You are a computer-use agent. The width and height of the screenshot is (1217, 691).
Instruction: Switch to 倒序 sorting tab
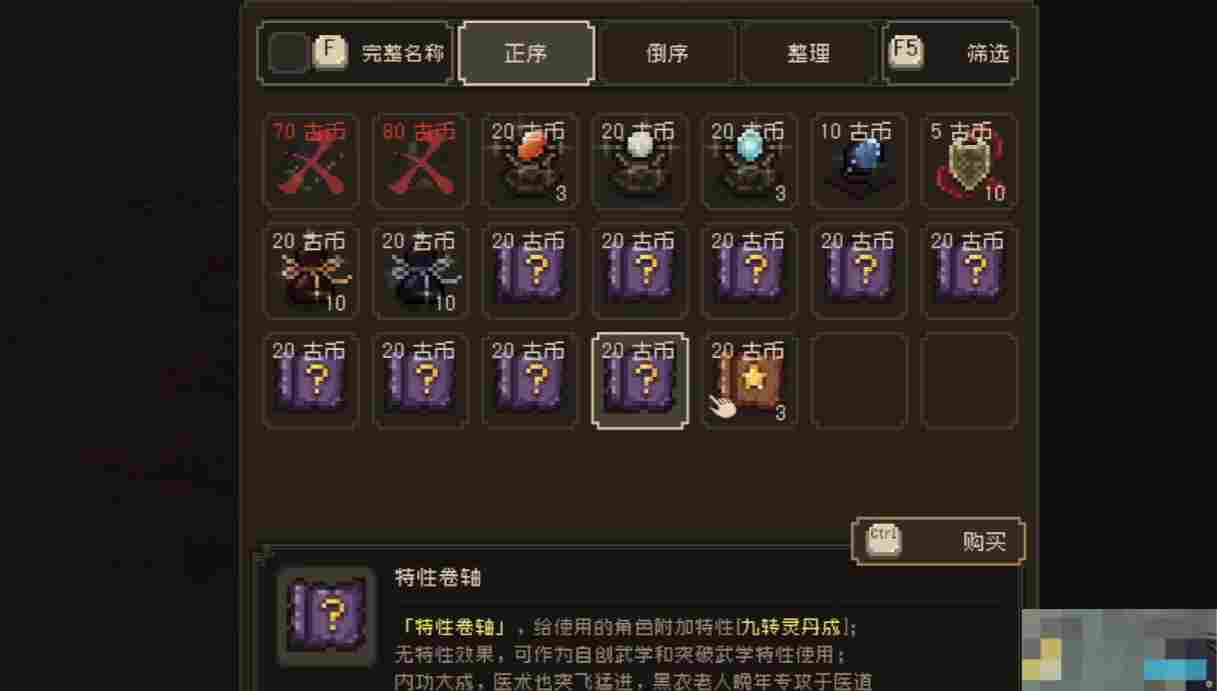pos(667,53)
